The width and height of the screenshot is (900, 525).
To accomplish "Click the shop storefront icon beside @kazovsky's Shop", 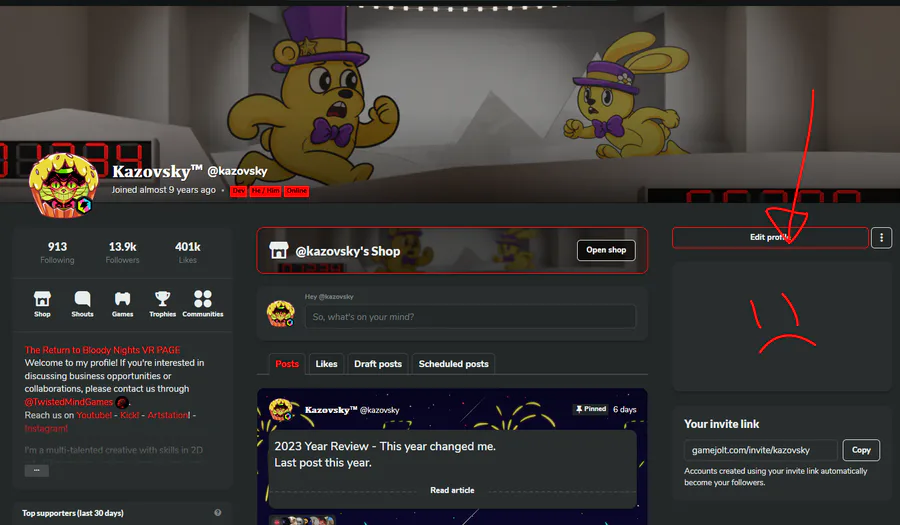I will (x=278, y=250).
